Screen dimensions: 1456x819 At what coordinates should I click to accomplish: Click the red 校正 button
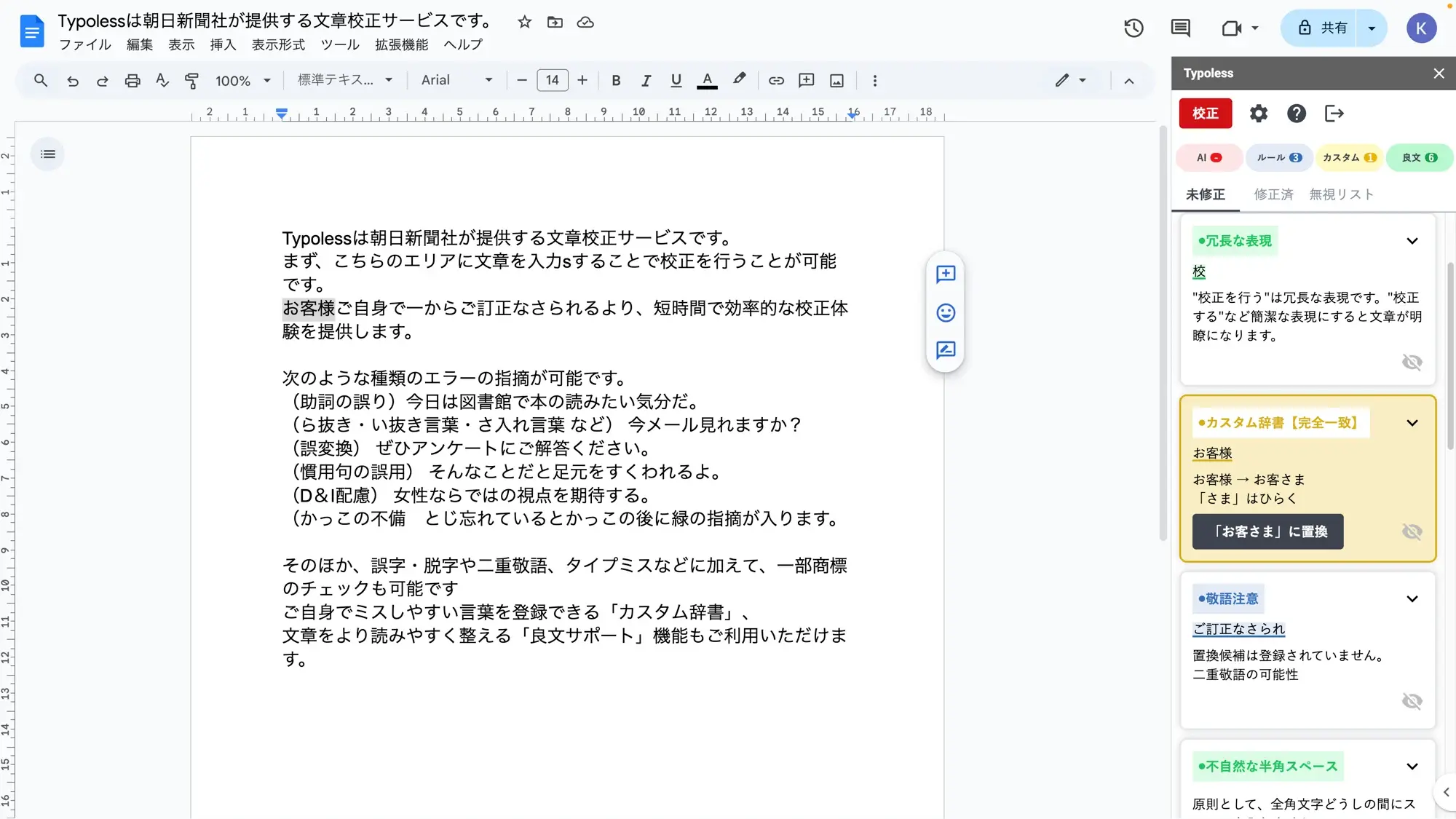click(1206, 114)
